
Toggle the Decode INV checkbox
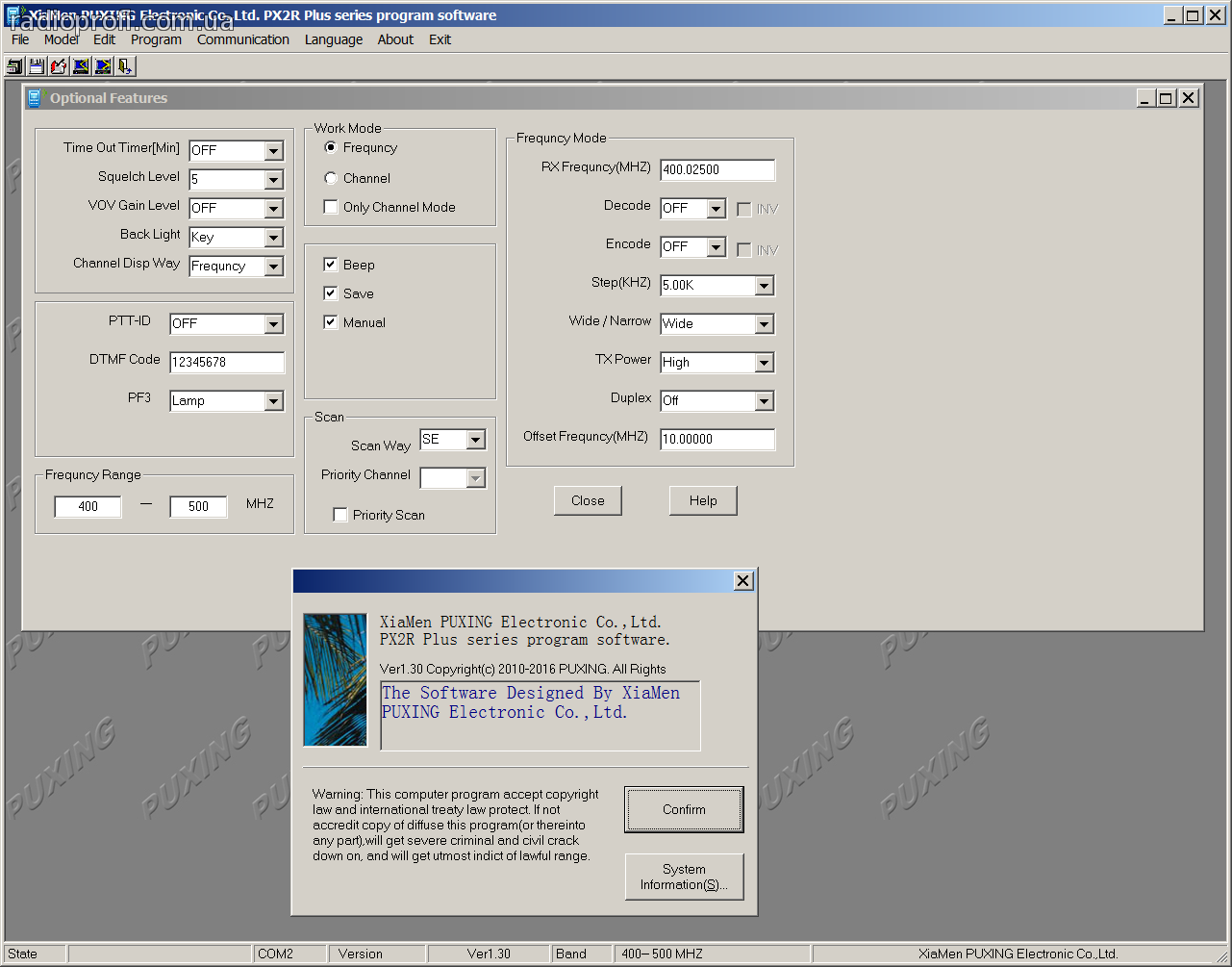pos(744,209)
